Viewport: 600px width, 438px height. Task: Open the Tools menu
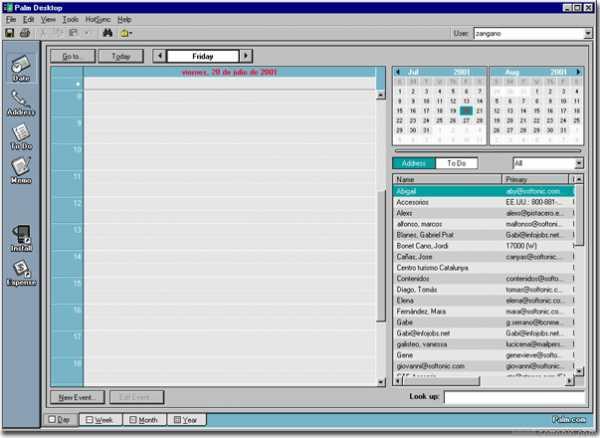71,20
